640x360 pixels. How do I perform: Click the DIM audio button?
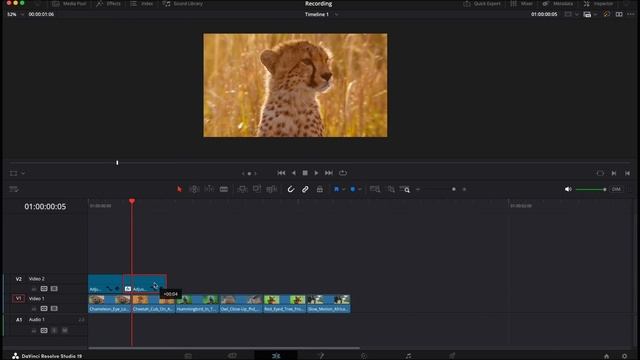click(616, 189)
